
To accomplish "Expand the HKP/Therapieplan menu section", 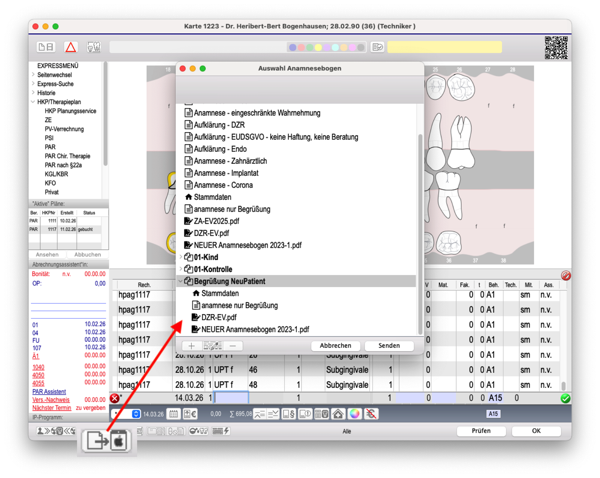I will pyautogui.click(x=33, y=102).
